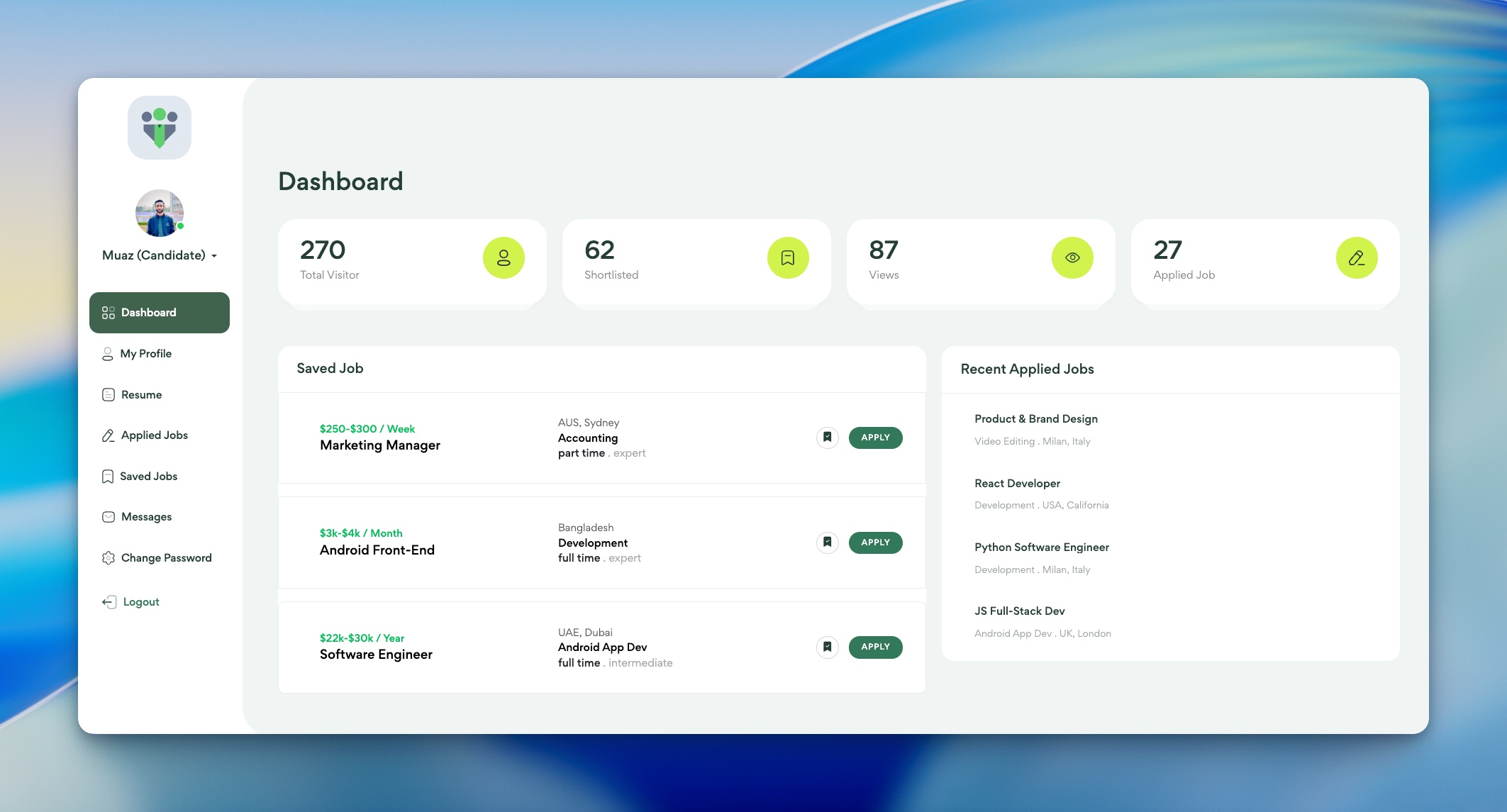
Task: Expand the Muaz (Candidate) dropdown arrow
Action: [x=214, y=256]
